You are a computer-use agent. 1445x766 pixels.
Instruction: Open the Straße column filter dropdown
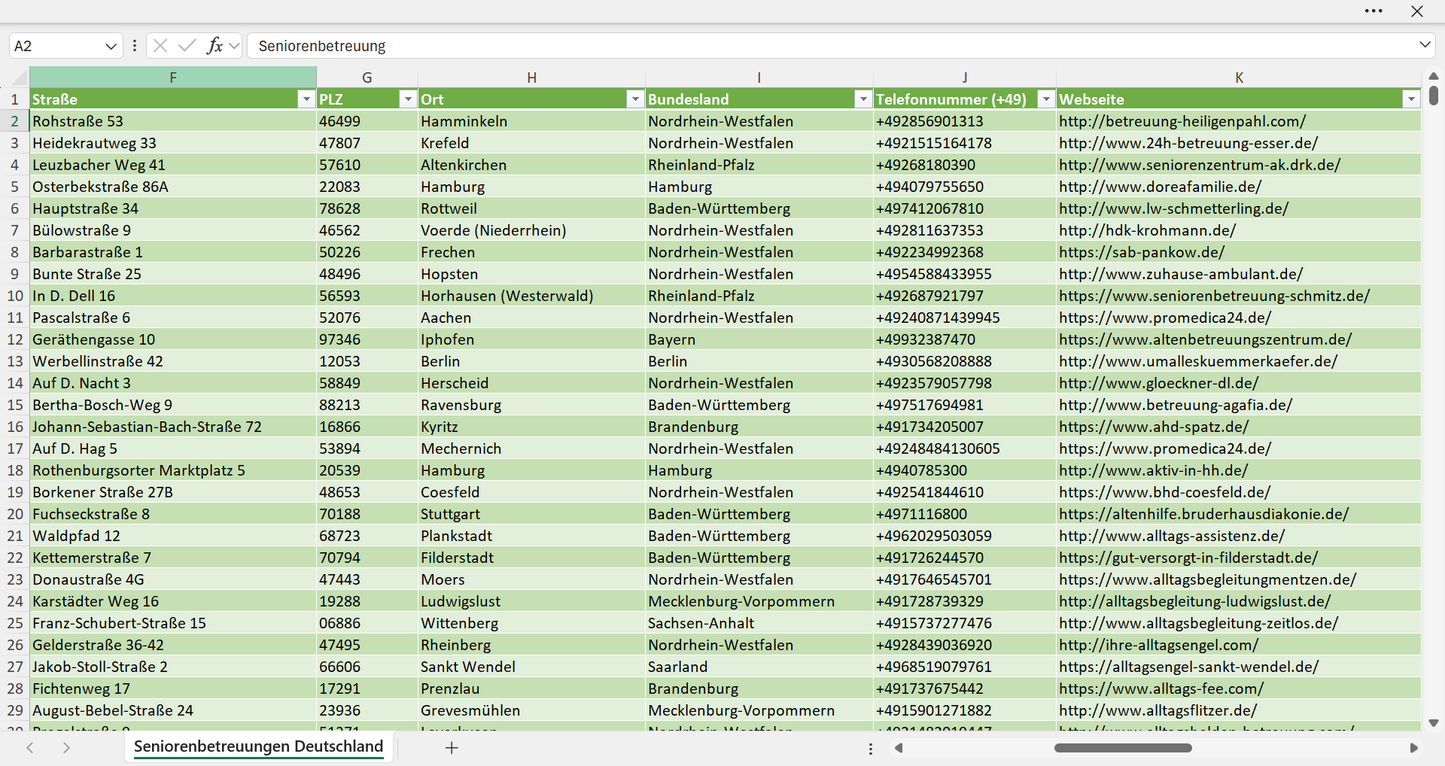coord(306,99)
